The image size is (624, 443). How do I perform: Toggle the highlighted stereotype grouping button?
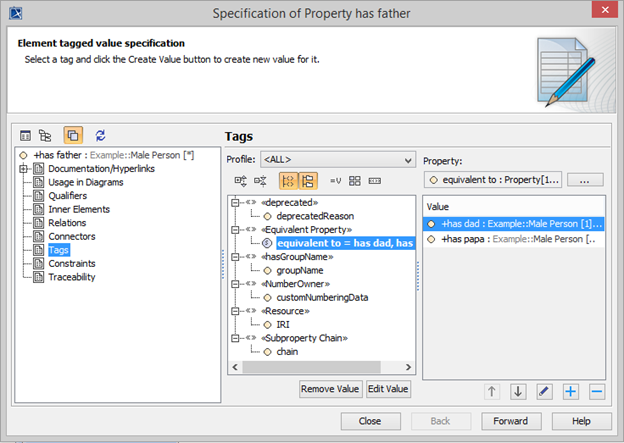coord(287,181)
